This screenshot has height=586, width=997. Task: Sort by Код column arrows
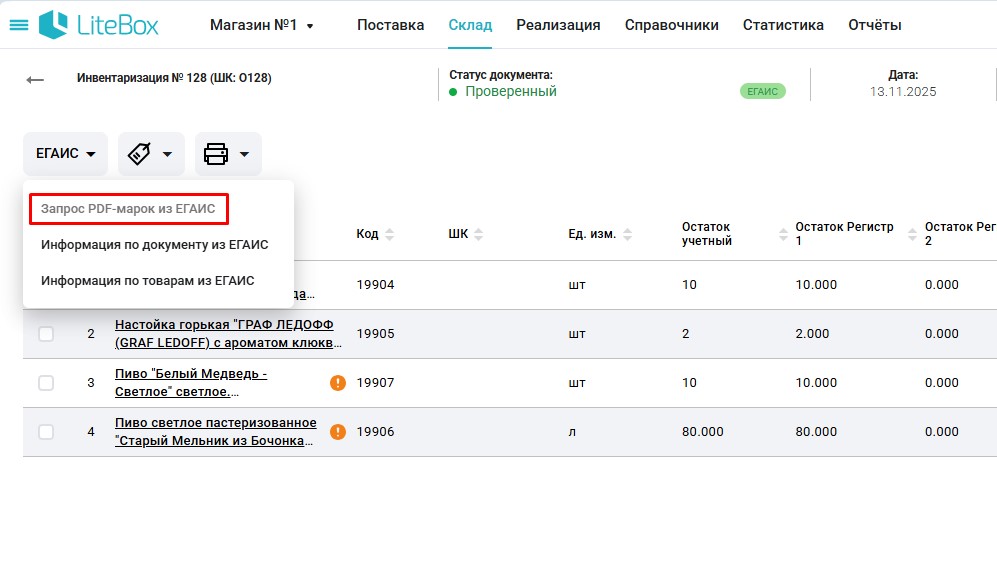tap(390, 234)
